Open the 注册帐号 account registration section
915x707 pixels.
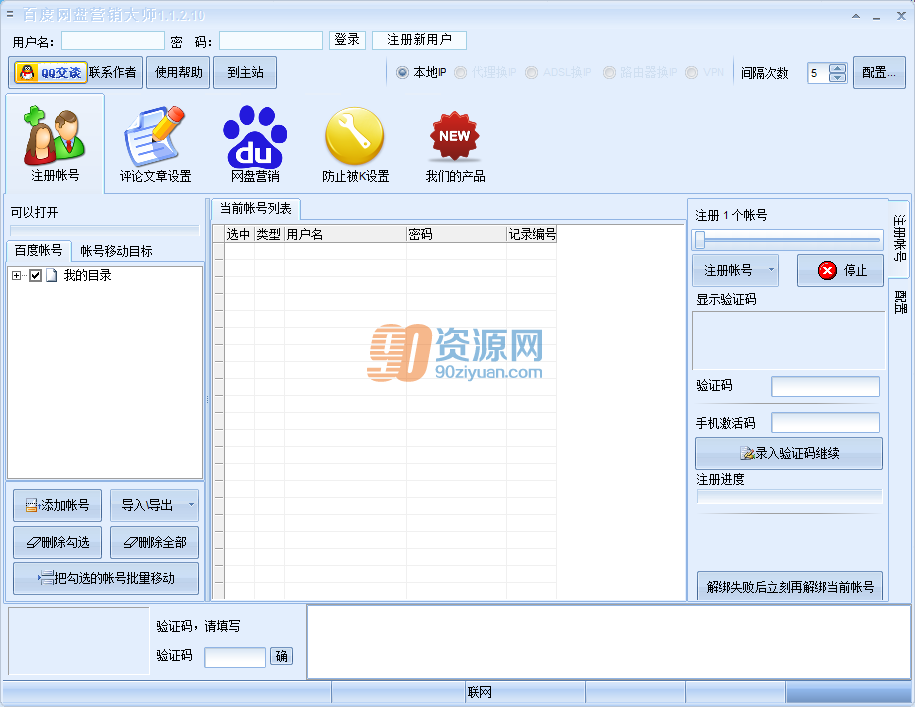(x=55, y=144)
